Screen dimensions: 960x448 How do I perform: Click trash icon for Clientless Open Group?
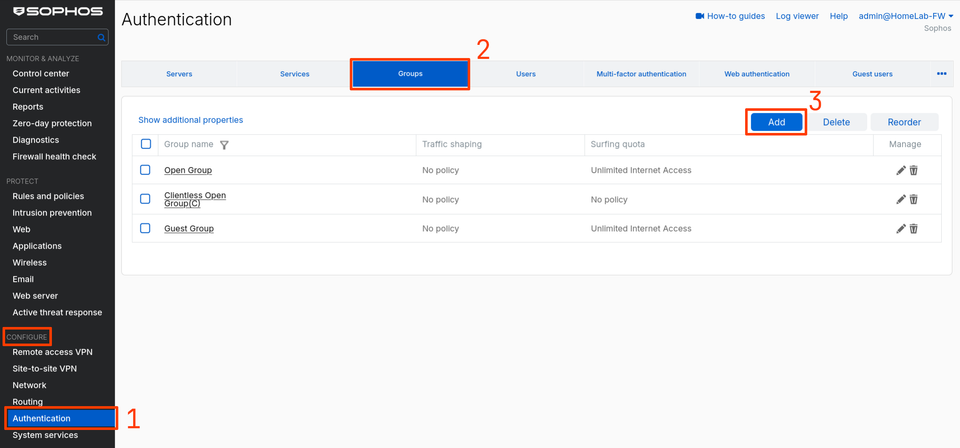point(913,199)
